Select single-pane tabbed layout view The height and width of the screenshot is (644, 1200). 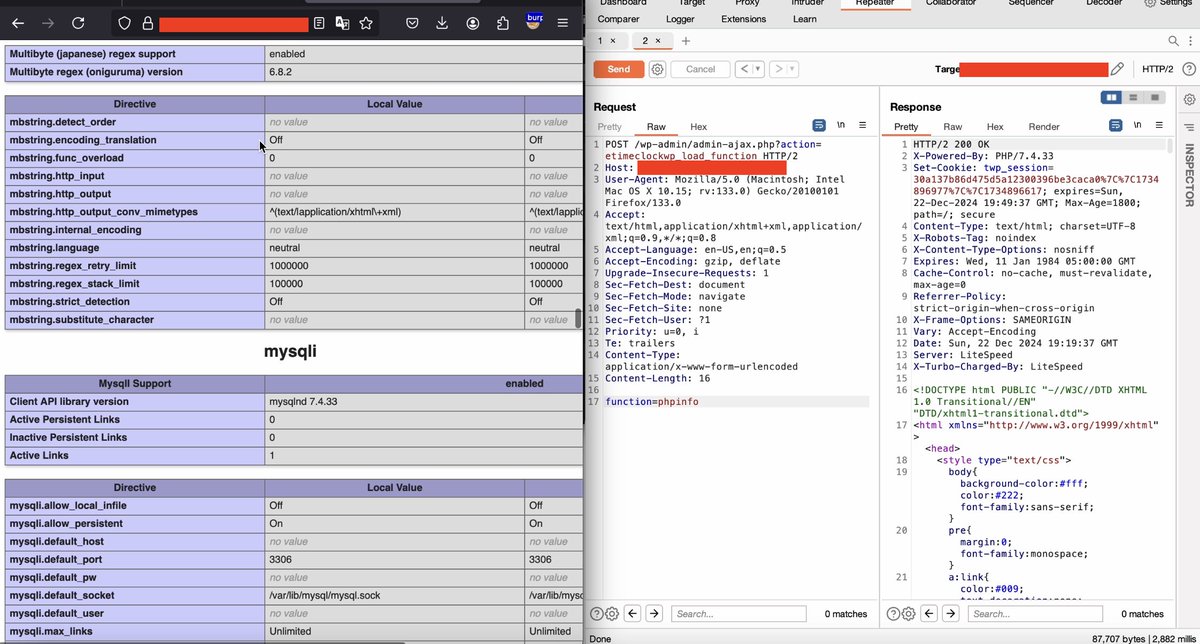pos(1156,97)
